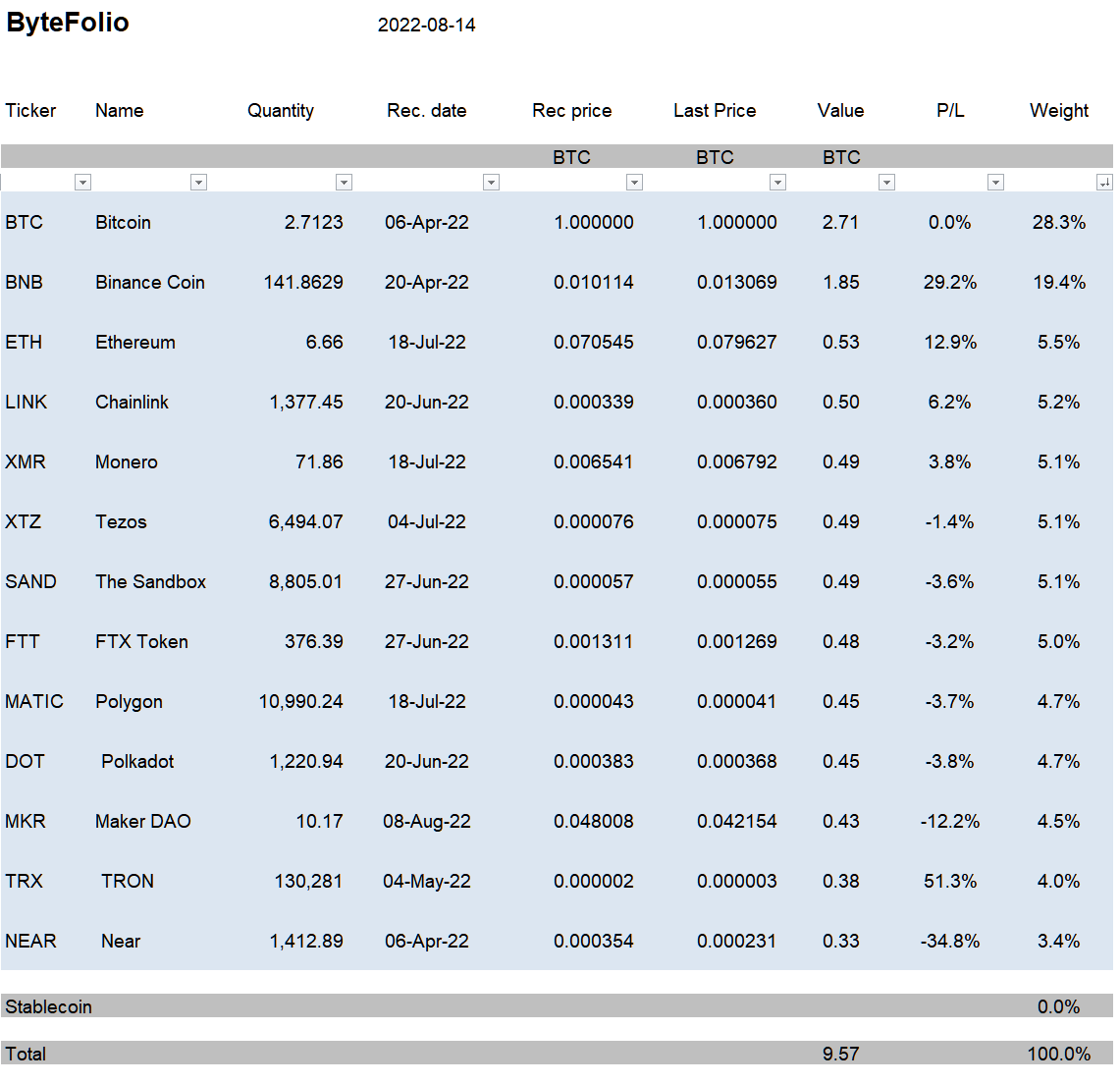This screenshot has width=1120, height=1084.
Task: Select the Tezos rec date 04-Jul-22
Action: click(426, 522)
